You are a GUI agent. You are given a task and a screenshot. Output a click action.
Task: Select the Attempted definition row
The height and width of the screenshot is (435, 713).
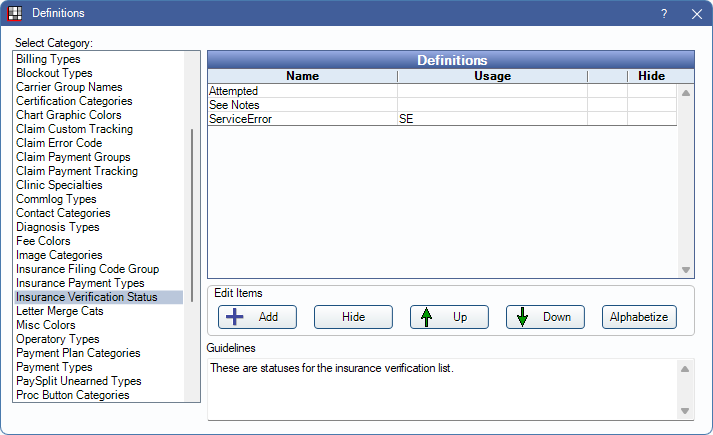302,91
